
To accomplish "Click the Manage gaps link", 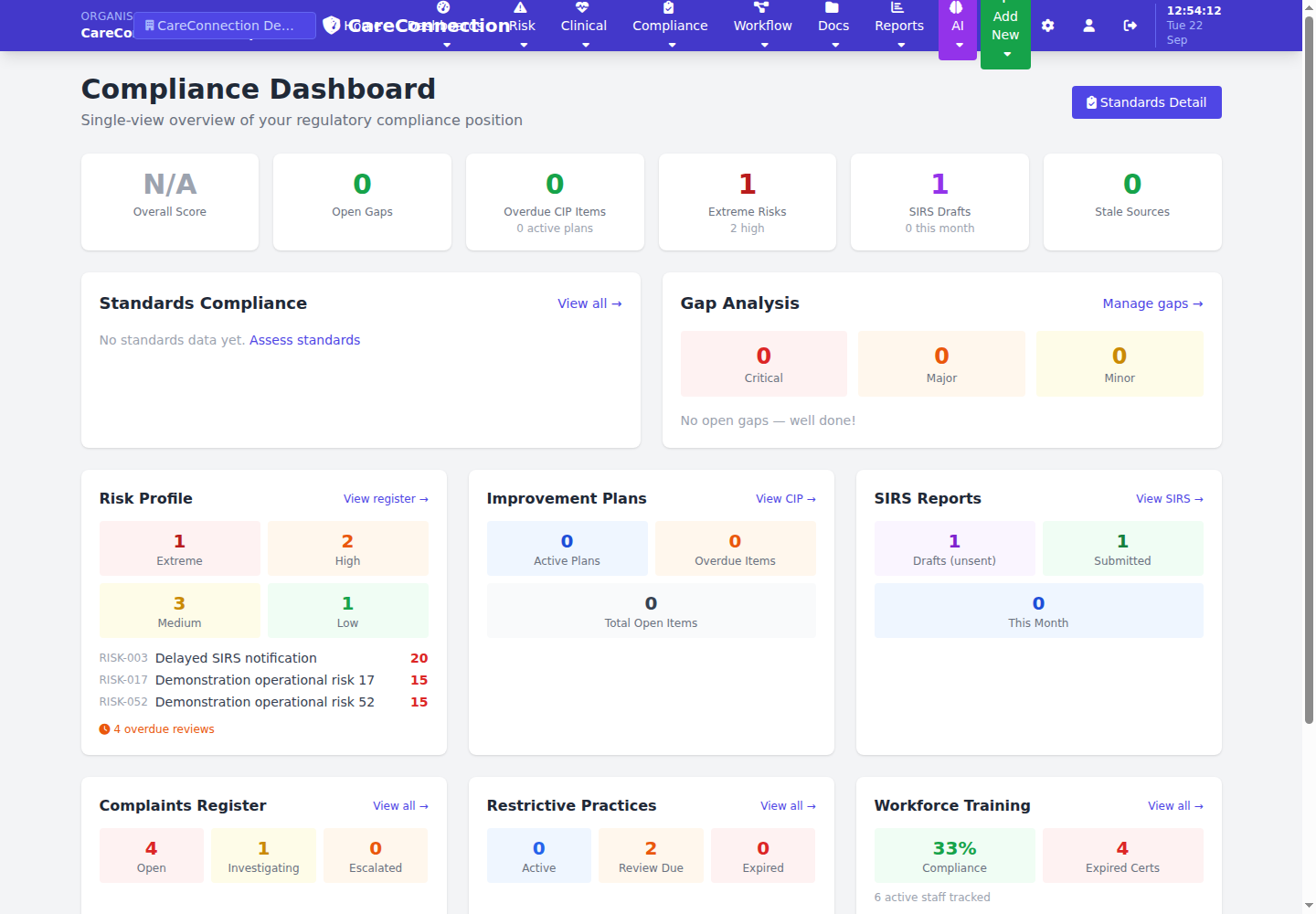I will (x=1152, y=303).
